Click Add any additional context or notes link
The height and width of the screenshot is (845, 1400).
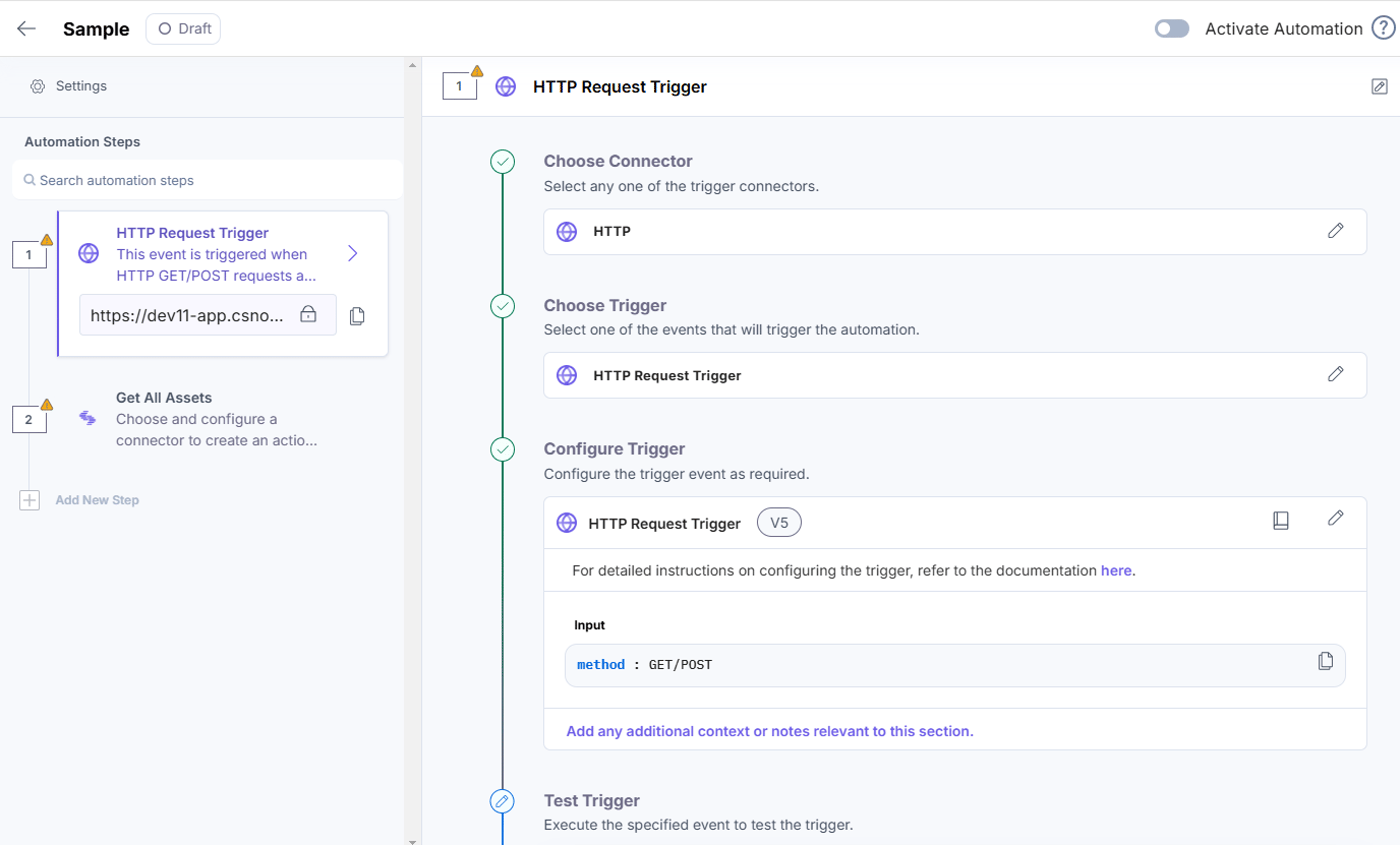769,731
